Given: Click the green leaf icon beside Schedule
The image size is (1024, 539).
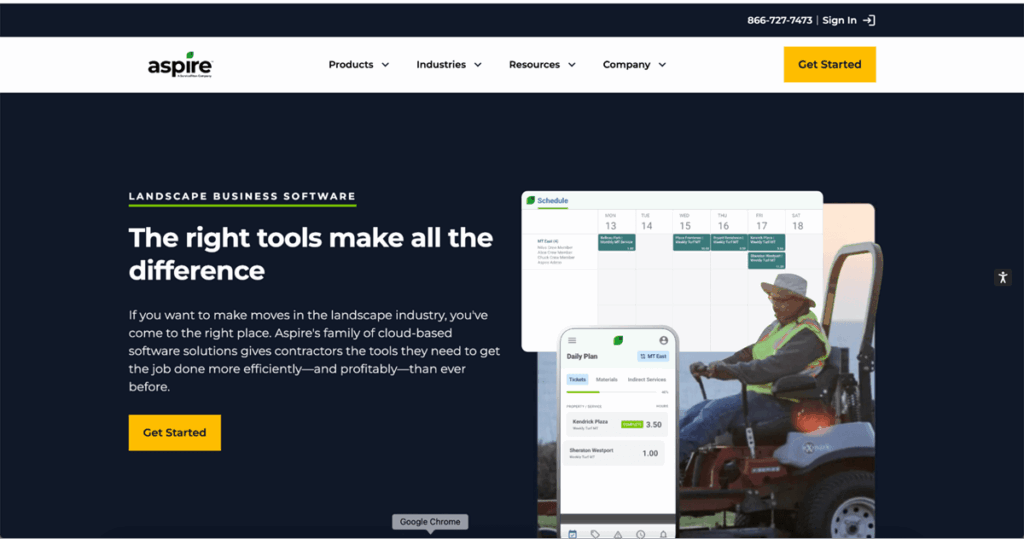Looking at the screenshot, I should (x=530, y=201).
